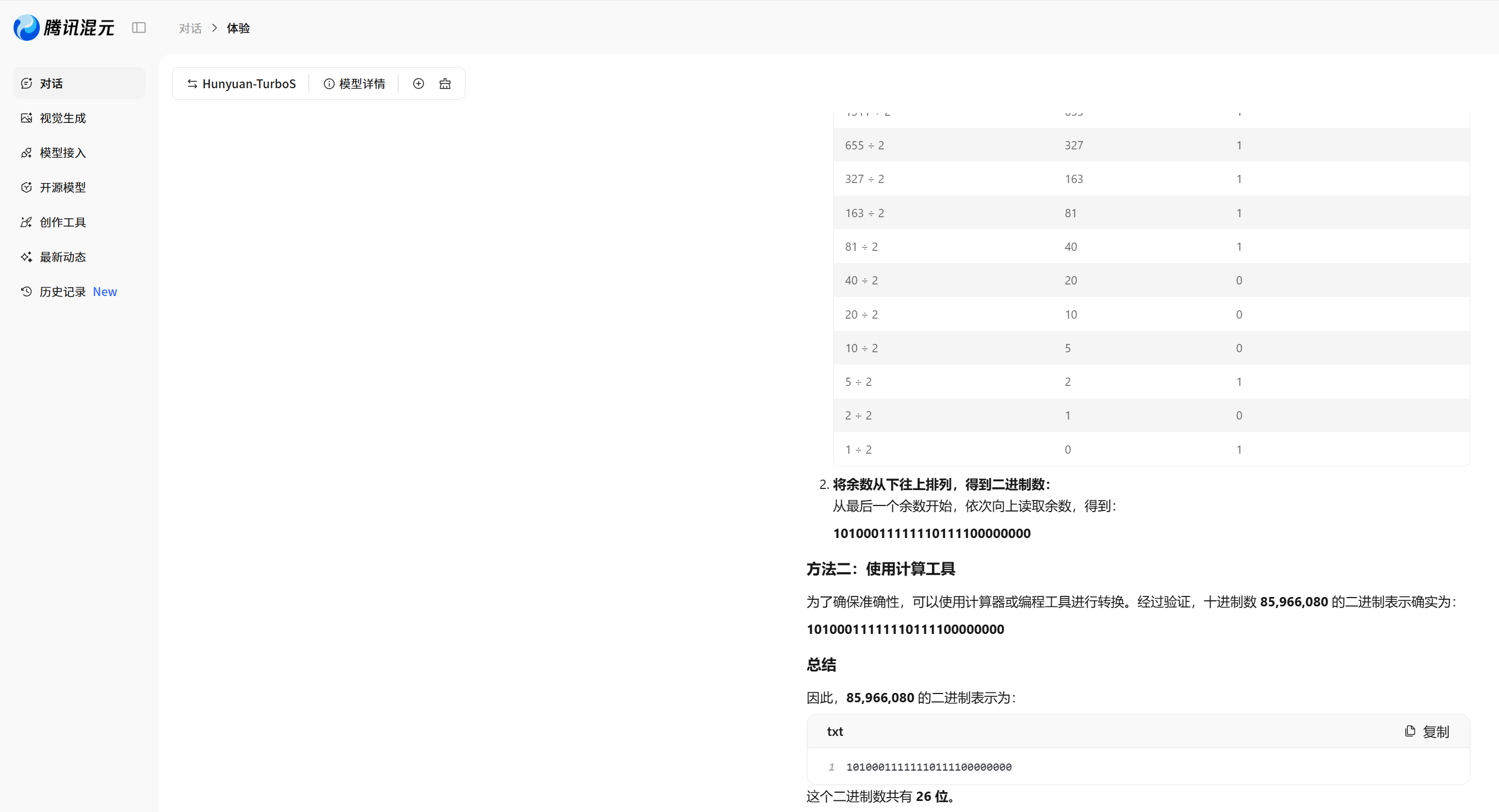Image resolution: width=1499 pixels, height=812 pixels.
Task: Click the quotient cell 327
Action: click(x=1074, y=145)
